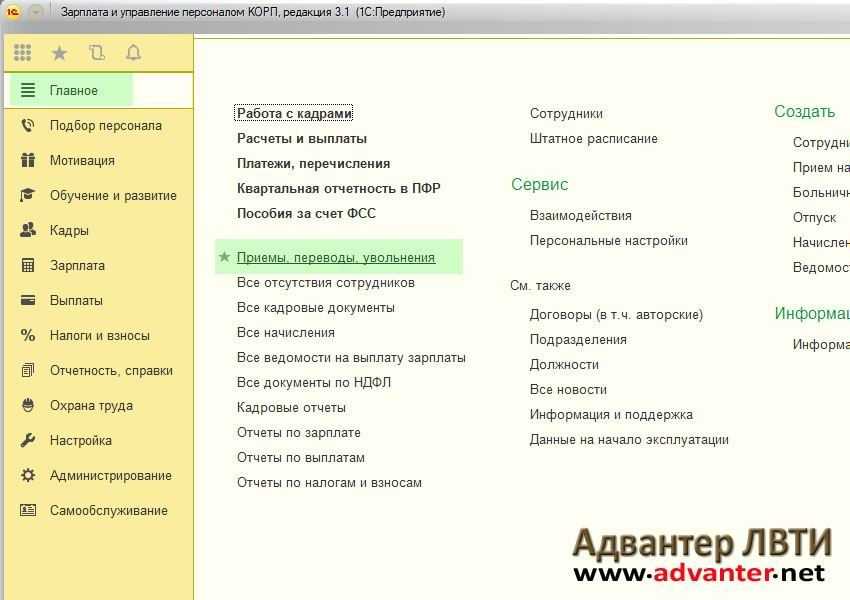Open the sections menu grid icon
The width and height of the screenshot is (850, 600).
point(22,53)
